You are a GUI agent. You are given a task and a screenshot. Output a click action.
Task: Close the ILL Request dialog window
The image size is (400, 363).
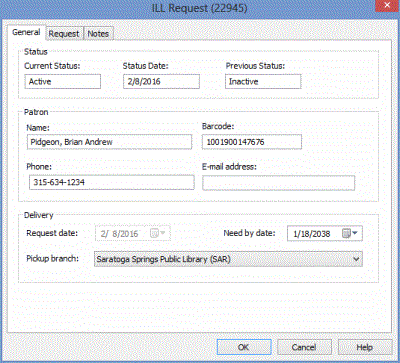(387, 5)
